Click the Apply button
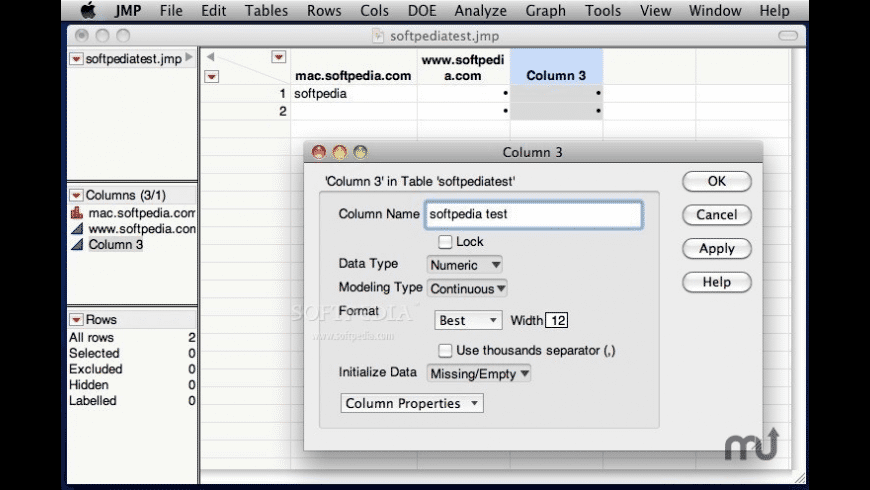This screenshot has height=490, width=870. point(716,249)
